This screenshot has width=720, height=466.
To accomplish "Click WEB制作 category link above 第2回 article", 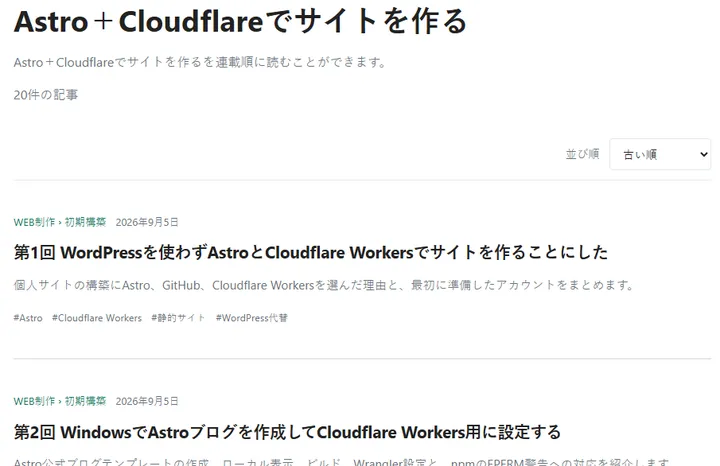I will click(x=34, y=401).
